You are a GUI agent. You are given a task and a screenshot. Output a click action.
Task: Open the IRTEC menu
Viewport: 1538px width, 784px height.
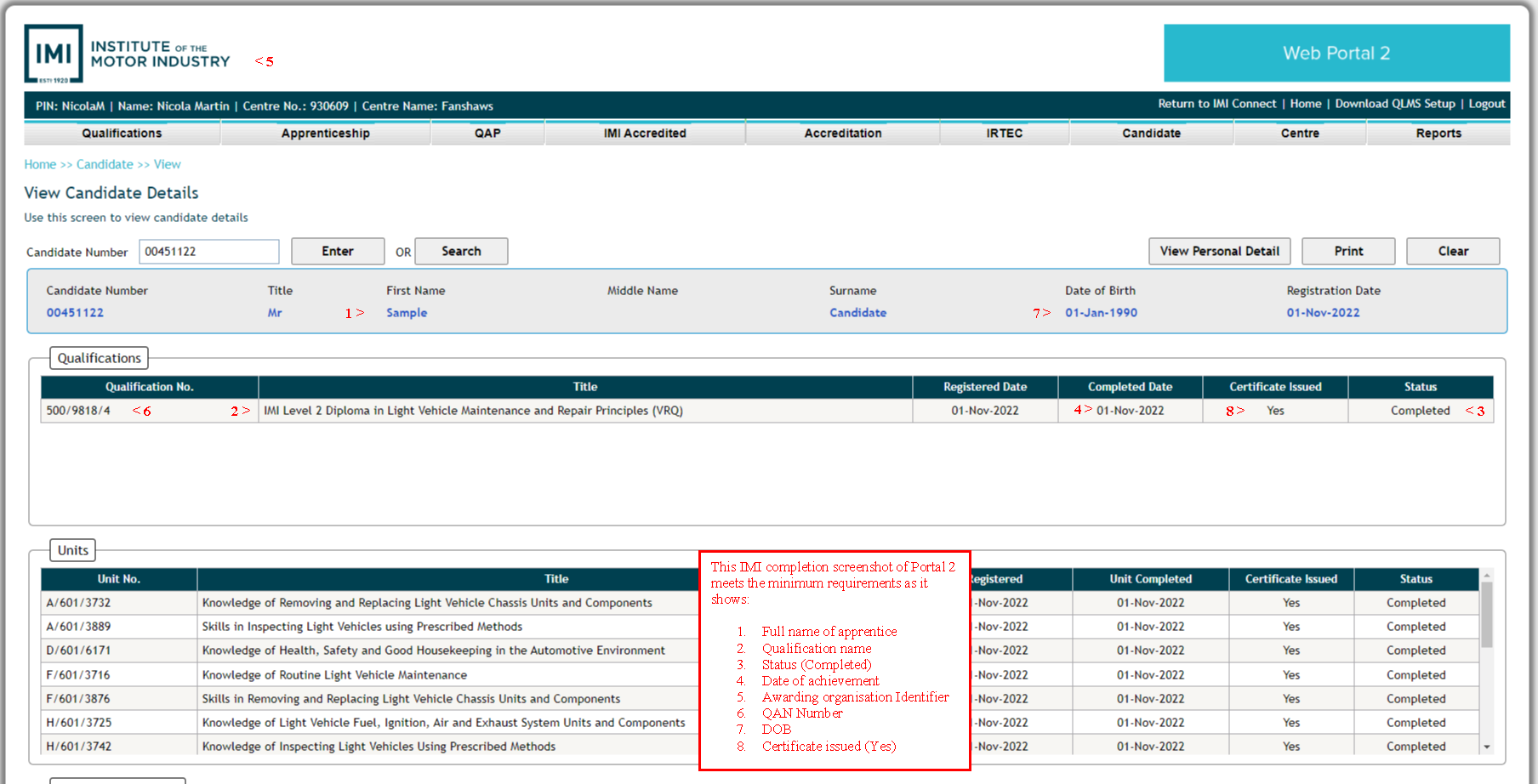click(x=1004, y=134)
